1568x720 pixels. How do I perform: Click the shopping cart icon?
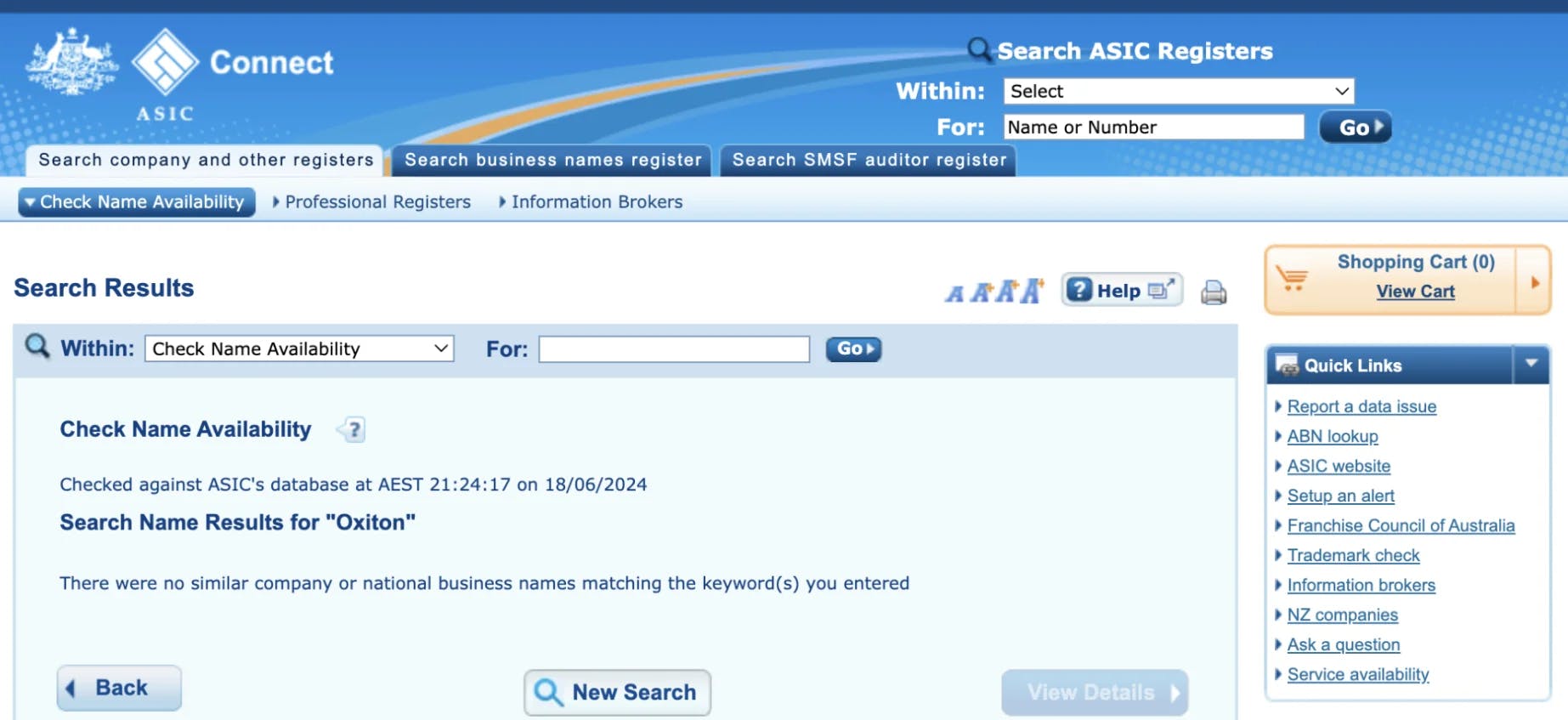point(1292,278)
